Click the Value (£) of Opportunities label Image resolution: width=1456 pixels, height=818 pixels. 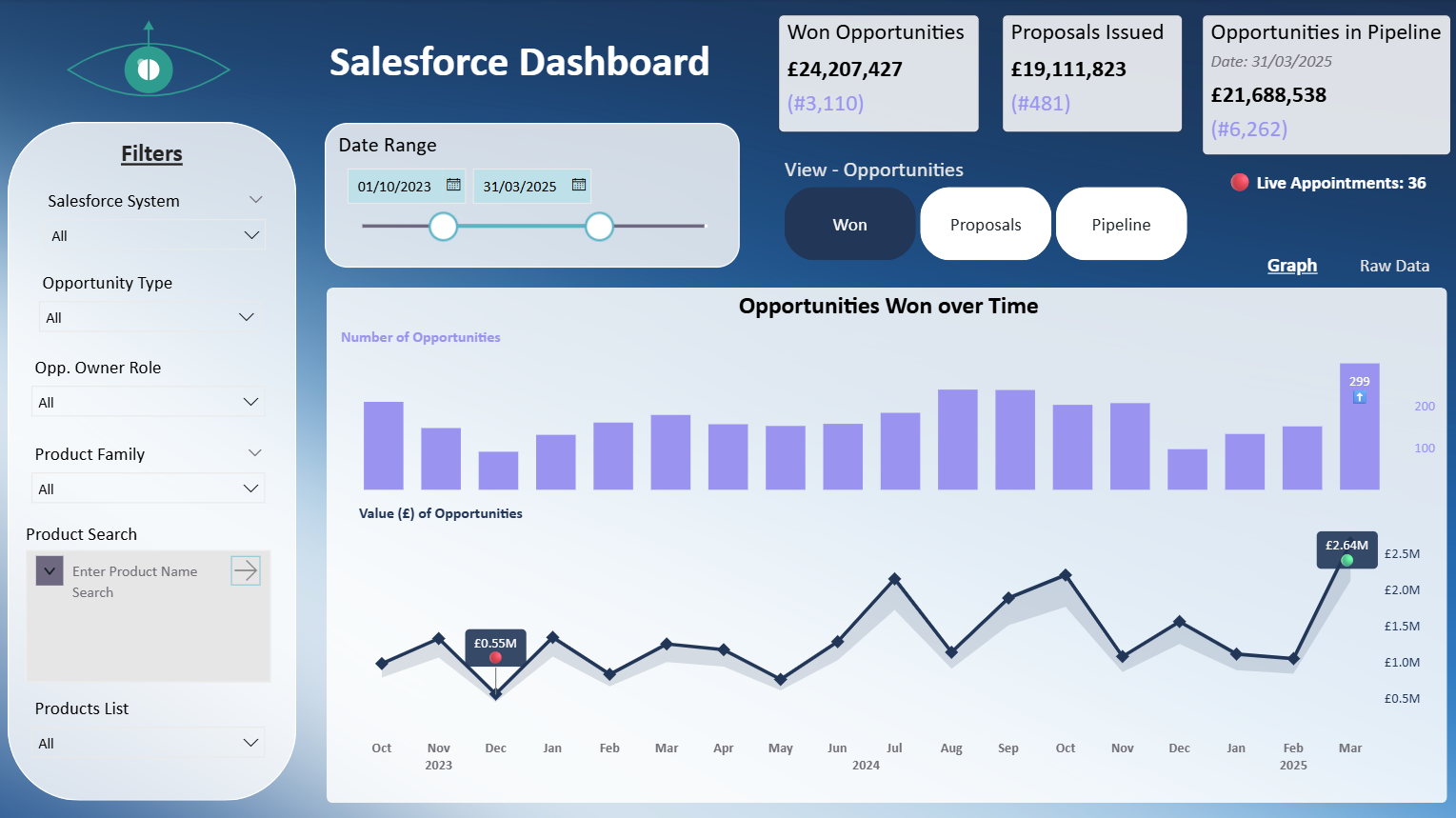[x=441, y=513]
